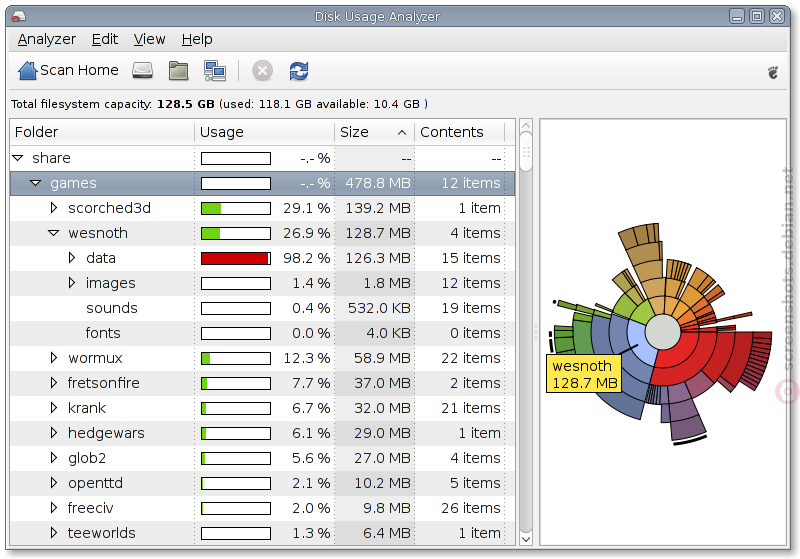800x559 pixels.
Task: Click the yellow wesnoth 128.7 MB tooltip
Action: 584,374
